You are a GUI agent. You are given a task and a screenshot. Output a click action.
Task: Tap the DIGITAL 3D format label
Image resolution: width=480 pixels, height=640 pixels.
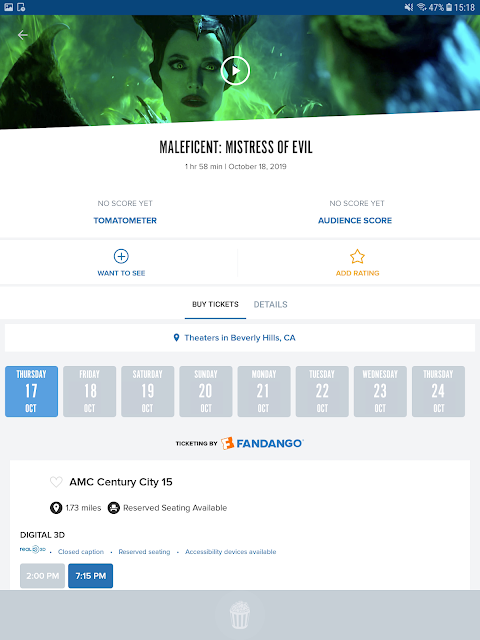click(x=42, y=535)
